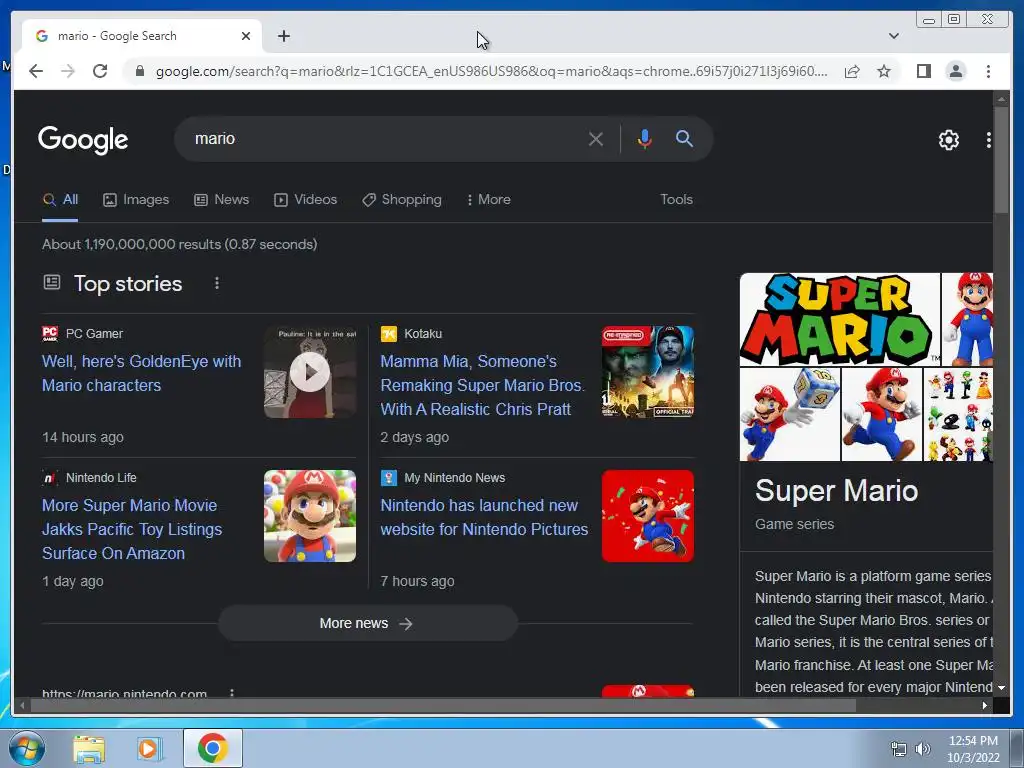Screen dimensions: 1024x768
Task: Open the Top stories three-dot options
Action: (x=217, y=283)
